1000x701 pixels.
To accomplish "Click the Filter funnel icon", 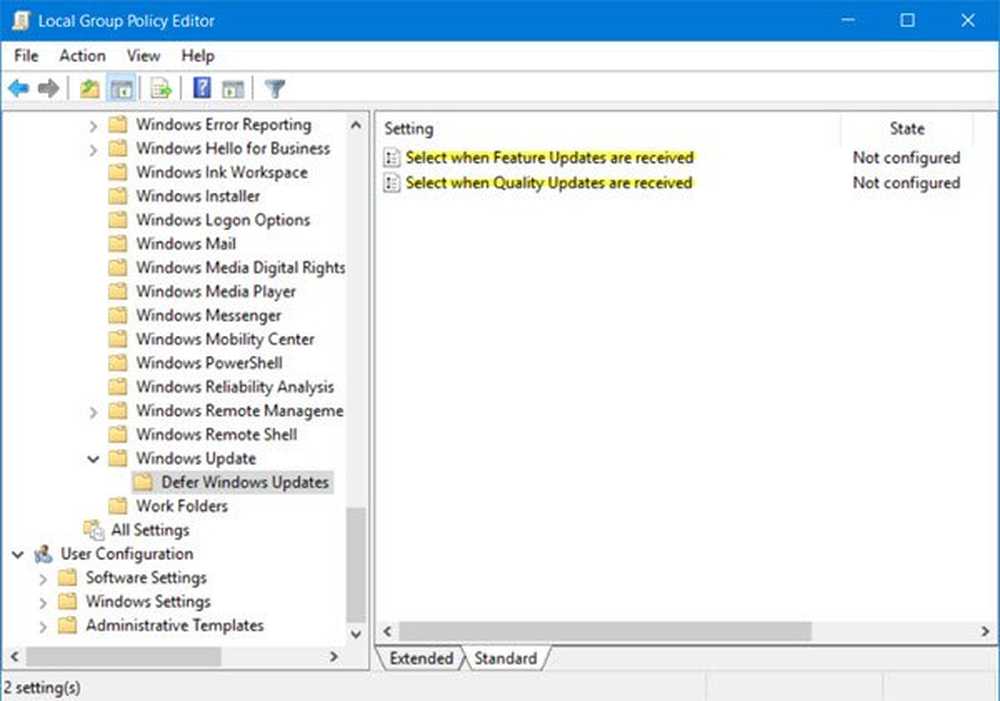I will pos(275,89).
